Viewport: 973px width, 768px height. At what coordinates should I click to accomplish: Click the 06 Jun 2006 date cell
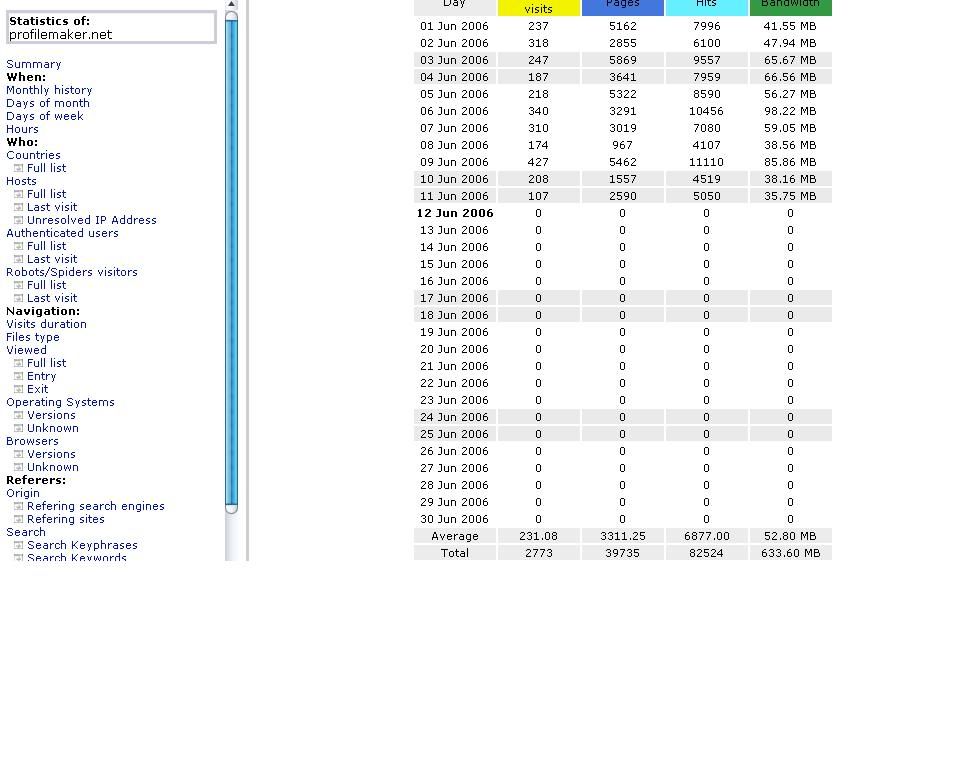pos(454,111)
